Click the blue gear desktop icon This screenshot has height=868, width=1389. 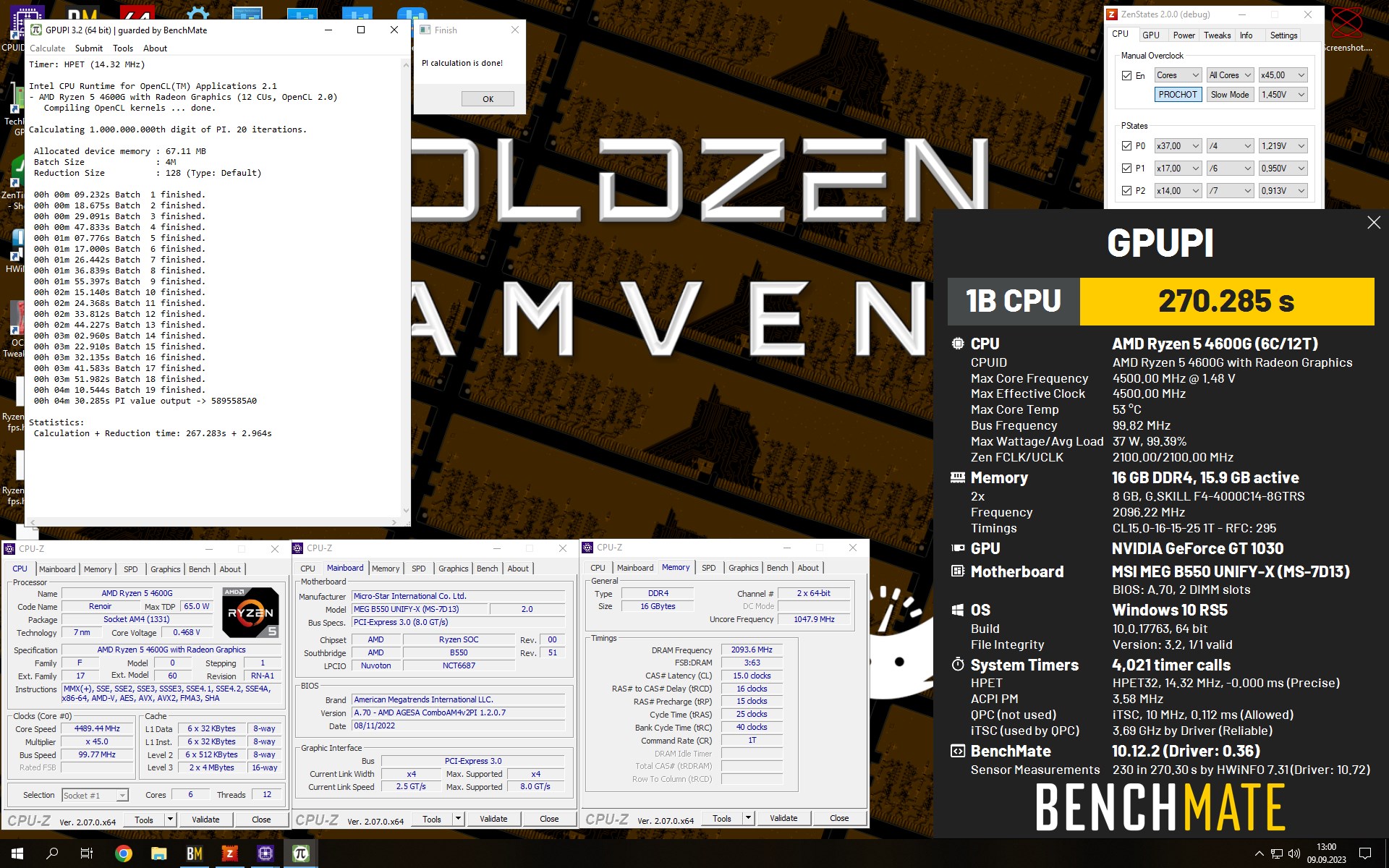point(196,13)
